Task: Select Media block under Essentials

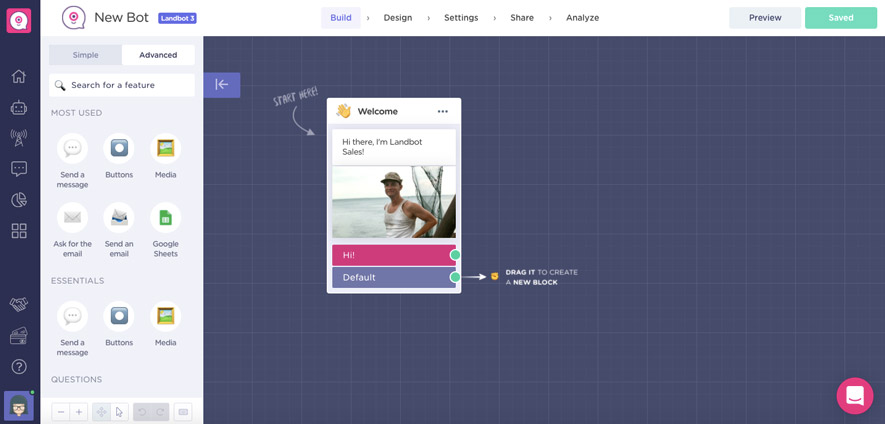Action: tap(165, 324)
